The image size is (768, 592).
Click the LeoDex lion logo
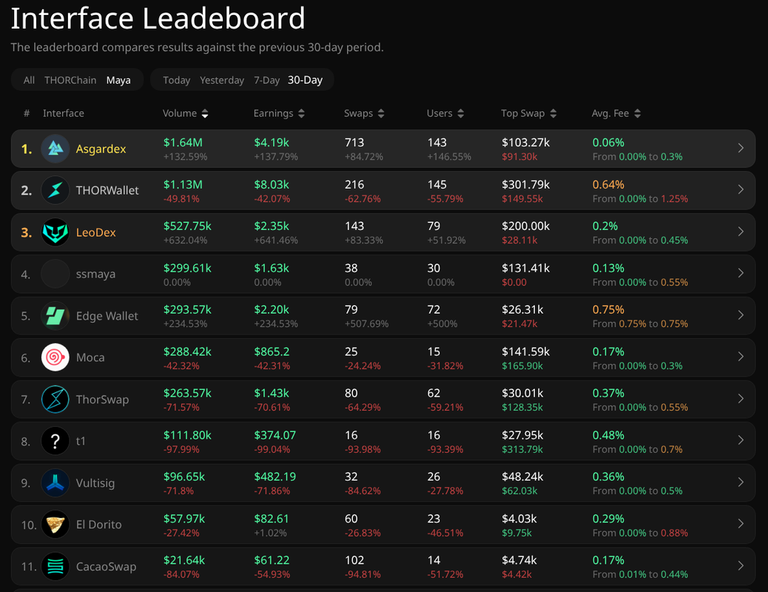point(55,232)
